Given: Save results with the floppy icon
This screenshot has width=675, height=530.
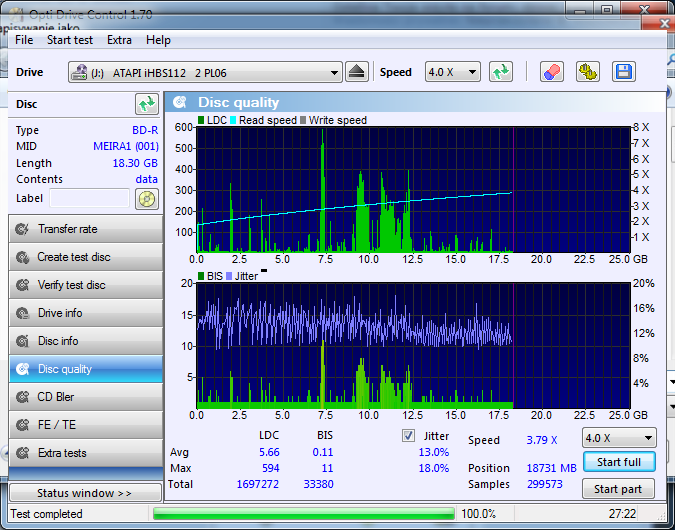Looking at the screenshot, I should [624, 72].
